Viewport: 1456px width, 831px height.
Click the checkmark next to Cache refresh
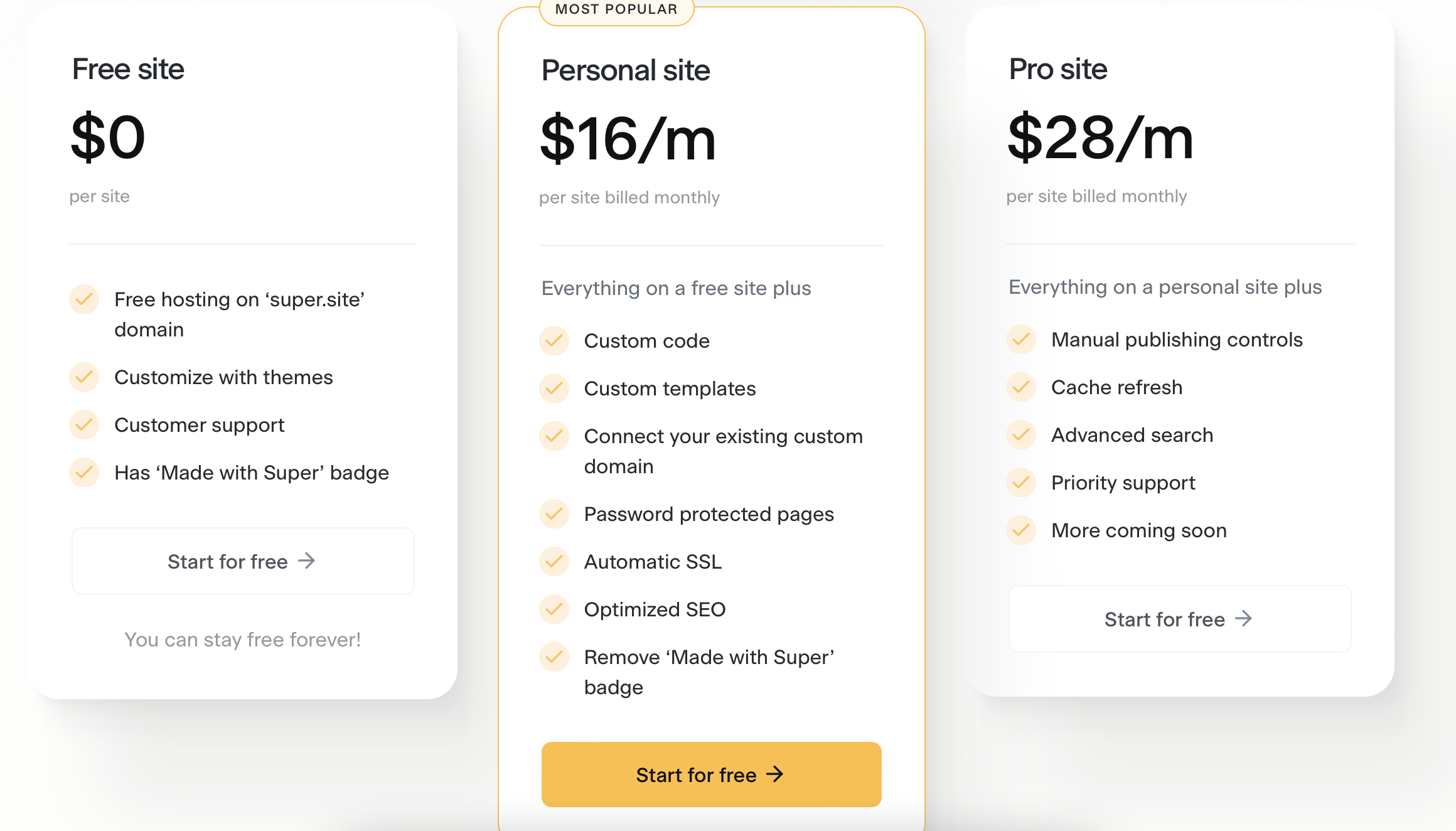pos(1021,387)
